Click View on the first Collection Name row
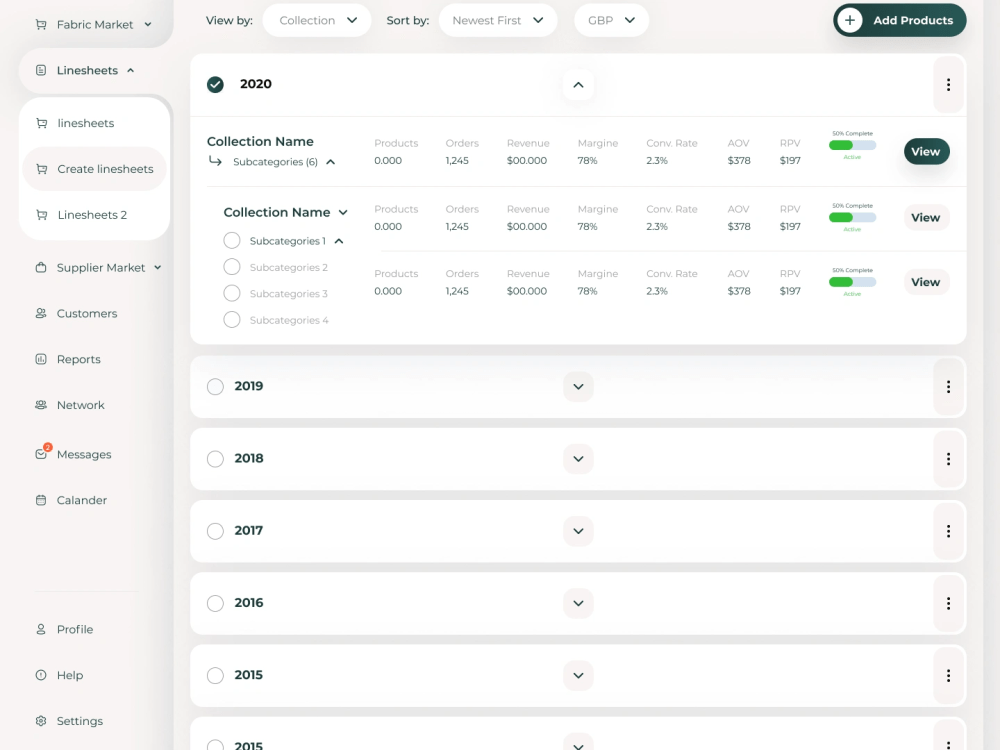 pyautogui.click(x=926, y=151)
